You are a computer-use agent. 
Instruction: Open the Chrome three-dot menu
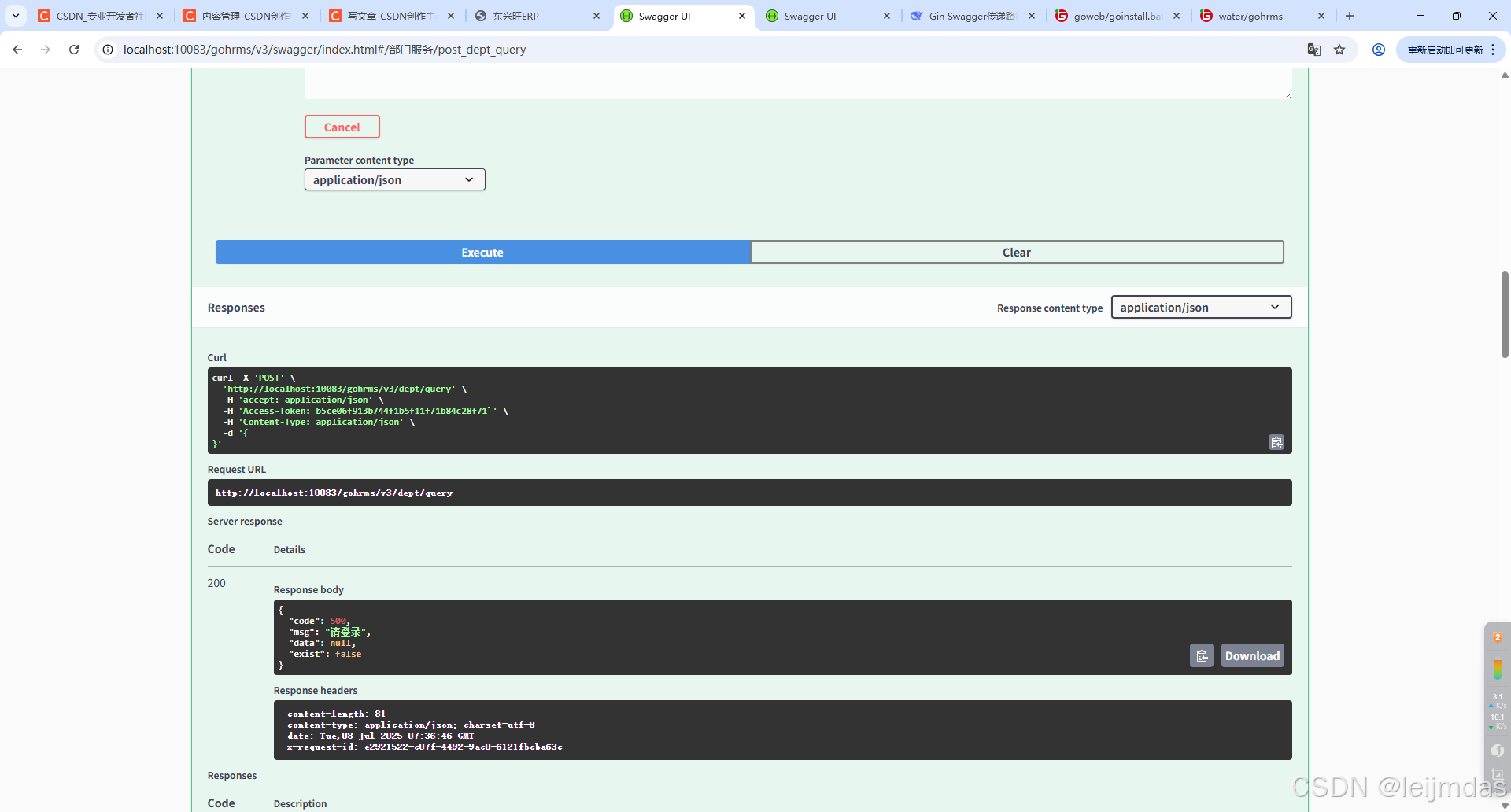[x=1492, y=49]
